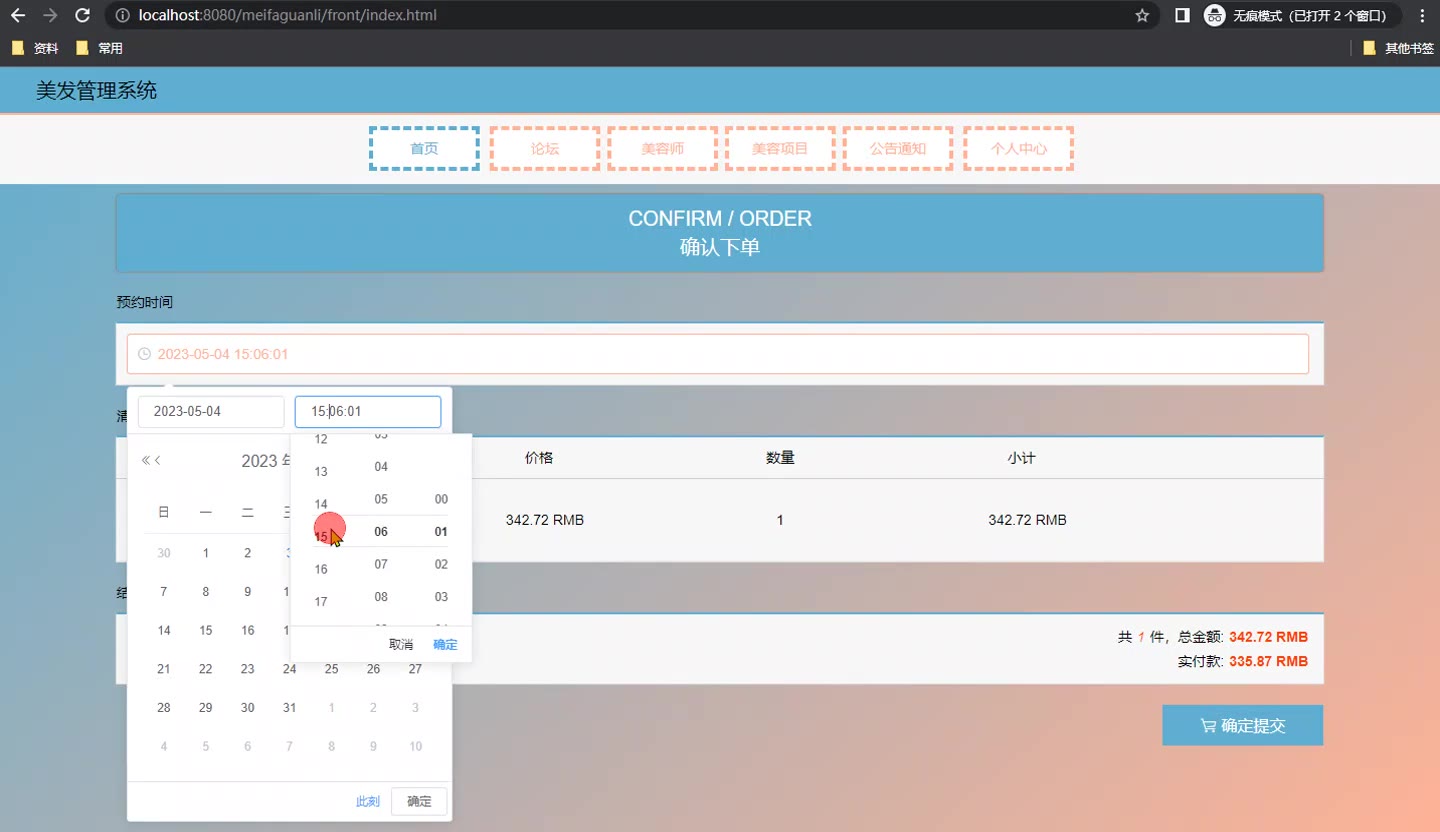Switch to the 首页 navigation tab
This screenshot has height=832, width=1440.
[424, 148]
